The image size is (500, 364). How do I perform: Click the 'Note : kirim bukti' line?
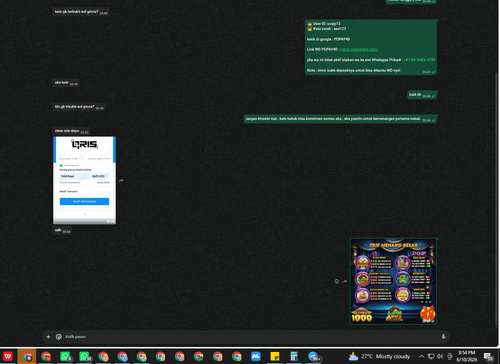[353, 70]
